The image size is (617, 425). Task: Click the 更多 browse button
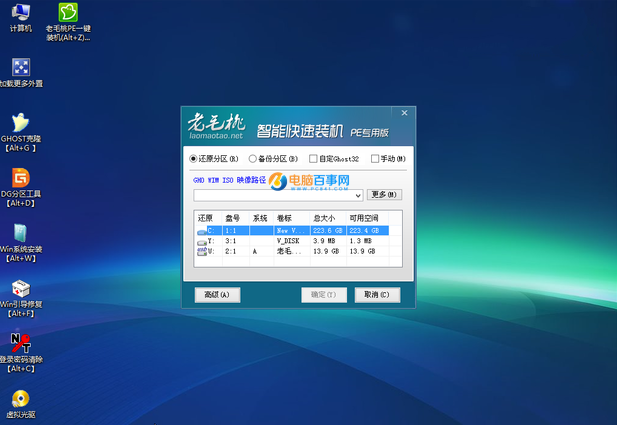tap(384, 194)
